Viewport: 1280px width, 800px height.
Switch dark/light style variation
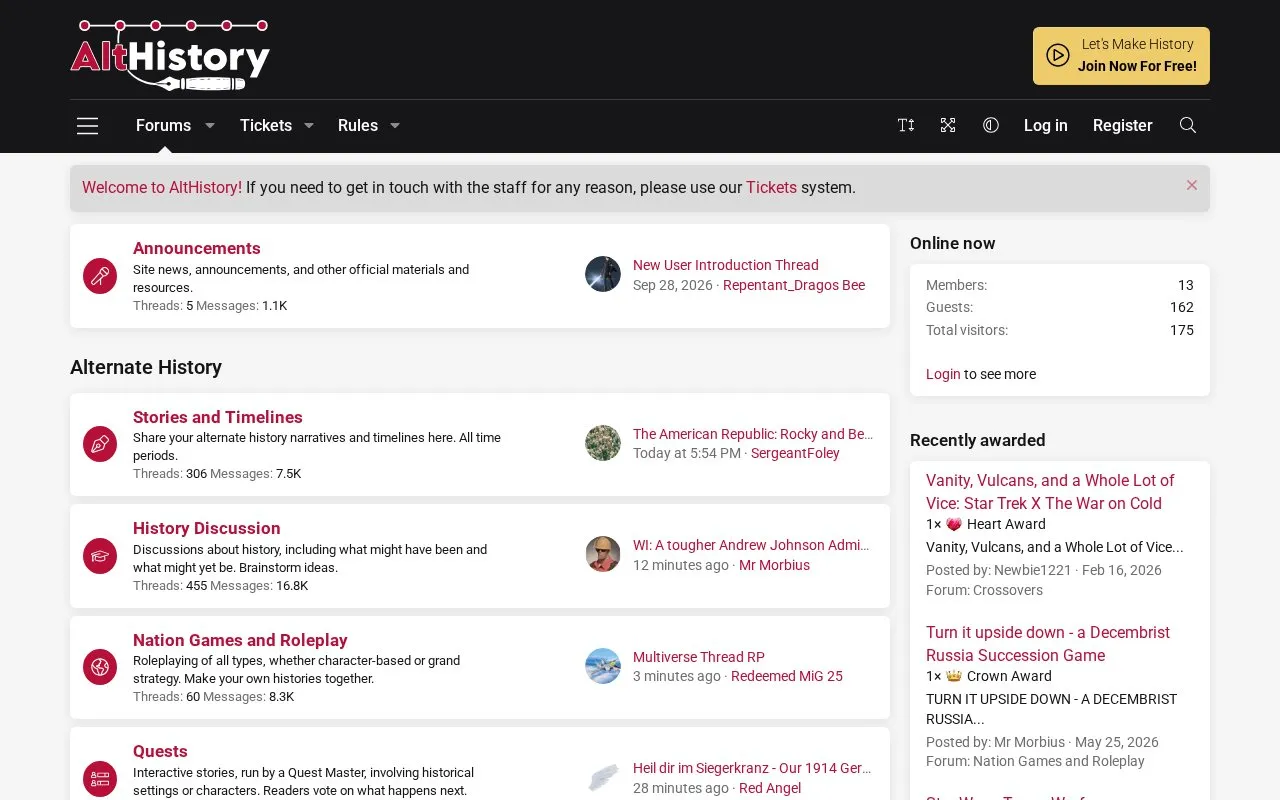pos(991,126)
